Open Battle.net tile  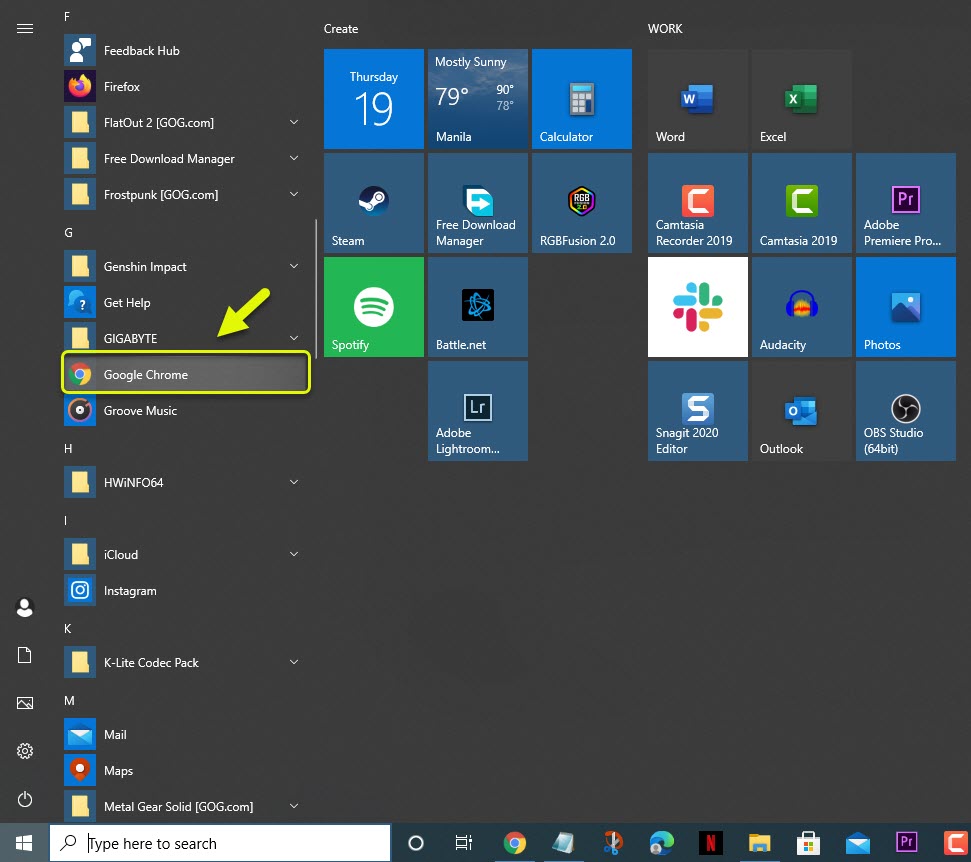[x=477, y=307]
